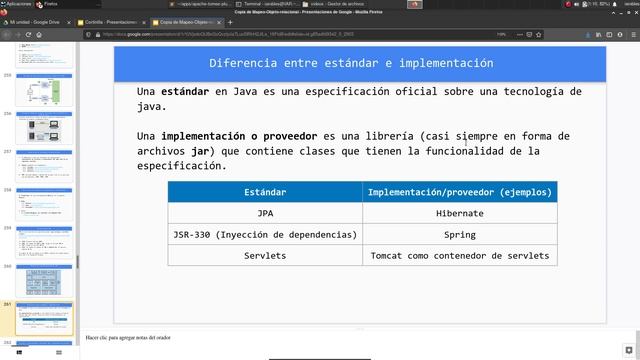Click the 'Spring' table cell

(x=460, y=234)
